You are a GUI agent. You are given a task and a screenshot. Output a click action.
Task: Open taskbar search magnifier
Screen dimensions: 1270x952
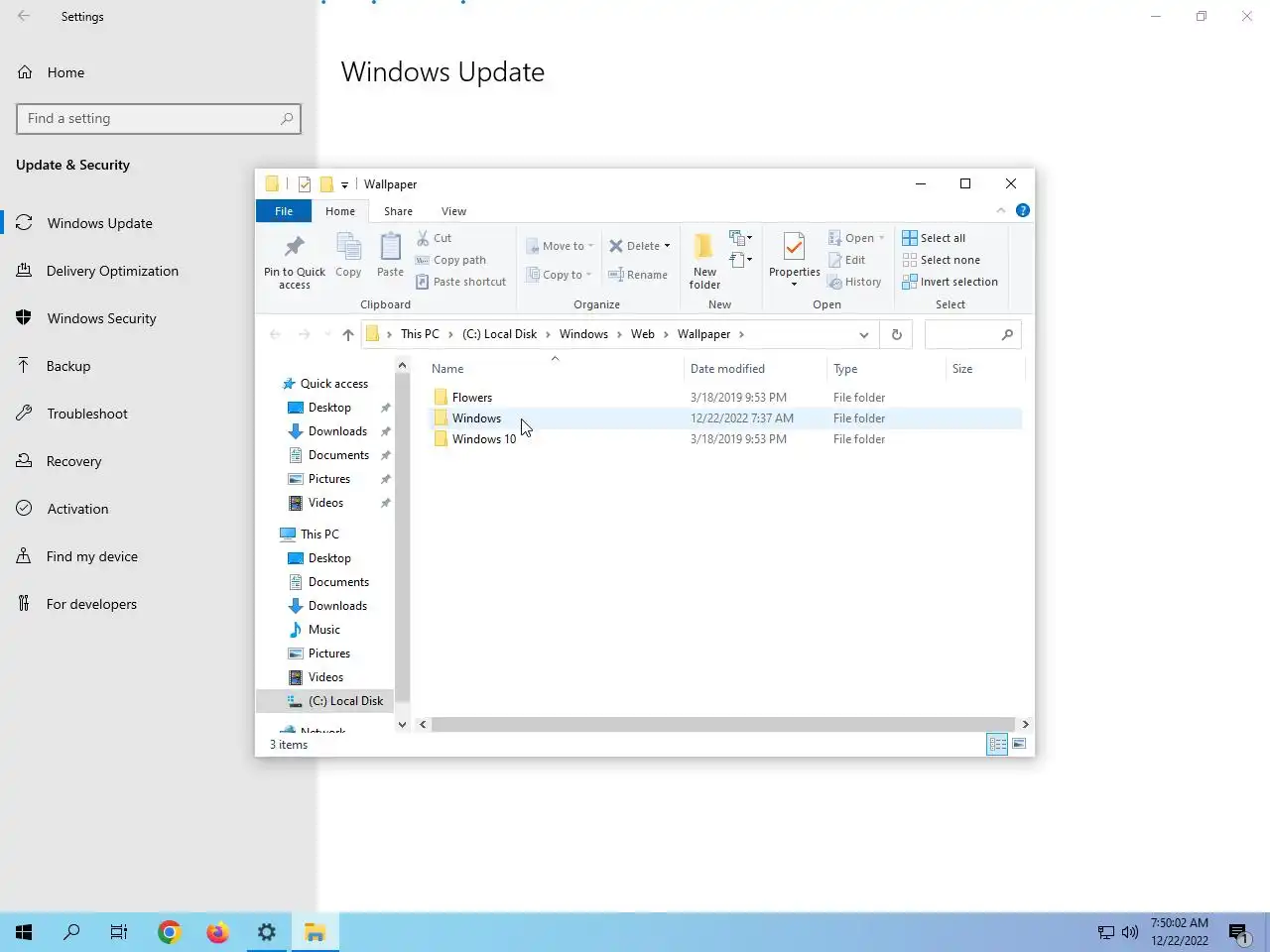click(x=71, y=932)
